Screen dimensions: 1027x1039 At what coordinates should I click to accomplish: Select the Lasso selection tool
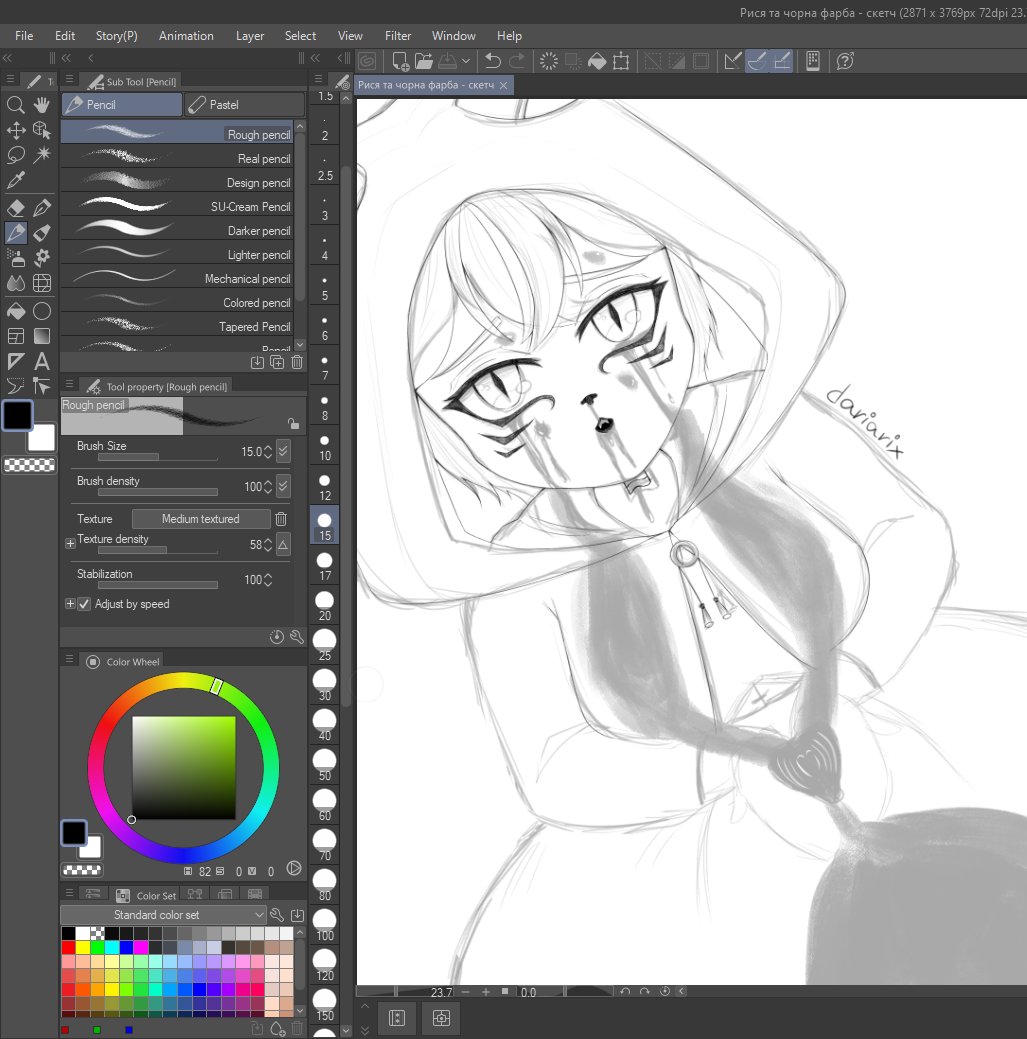click(16, 155)
